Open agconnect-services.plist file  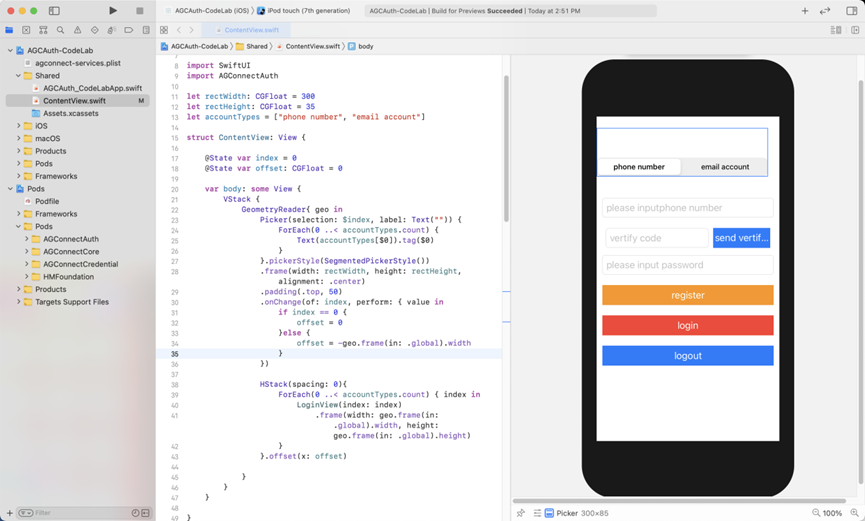77,63
